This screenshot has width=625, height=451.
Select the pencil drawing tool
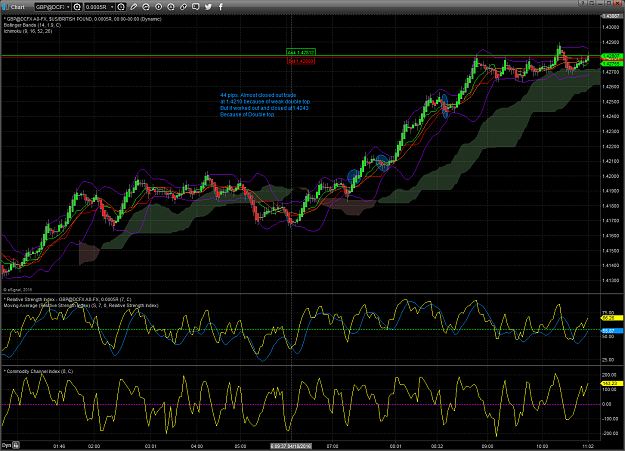tap(134, 7)
